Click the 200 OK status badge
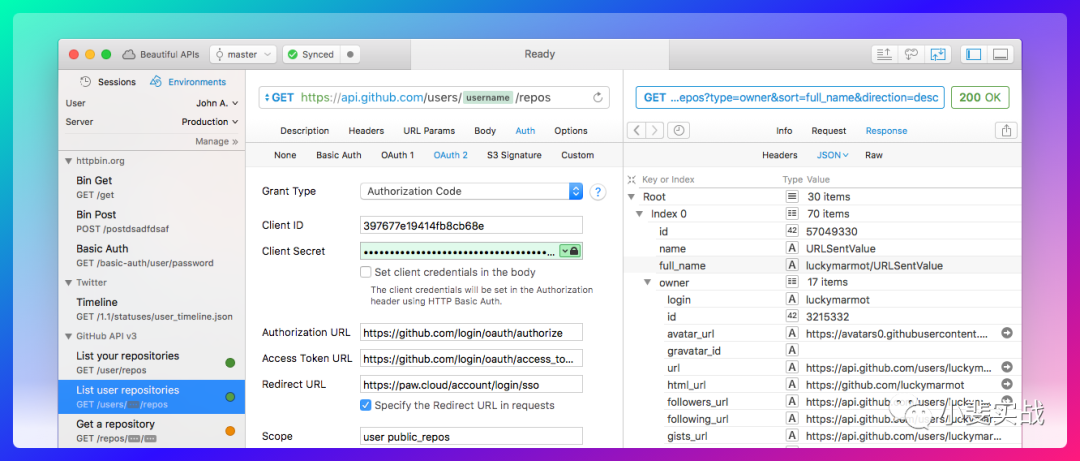The width and height of the screenshot is (1080, 461). point(980,98)
